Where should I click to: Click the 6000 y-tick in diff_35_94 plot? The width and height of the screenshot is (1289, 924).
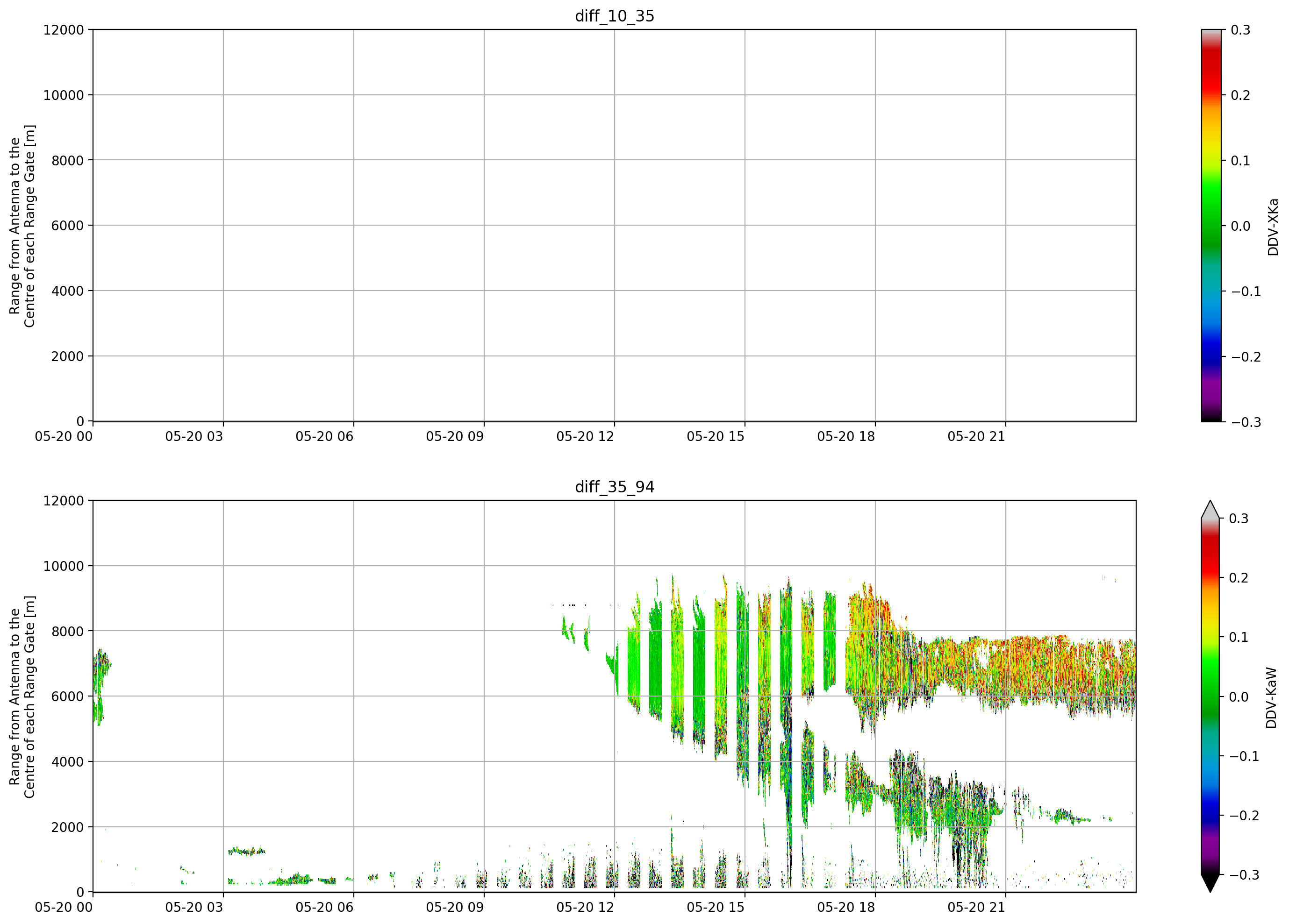point(68,697)
